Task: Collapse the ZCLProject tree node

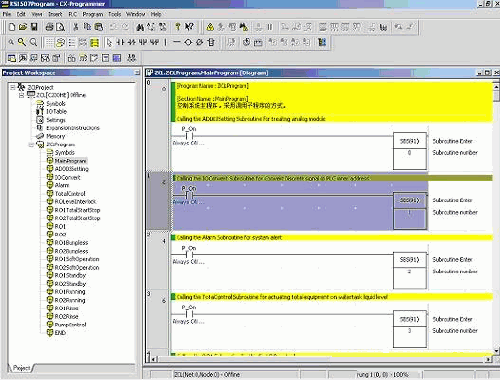Action: click(13, 87)
